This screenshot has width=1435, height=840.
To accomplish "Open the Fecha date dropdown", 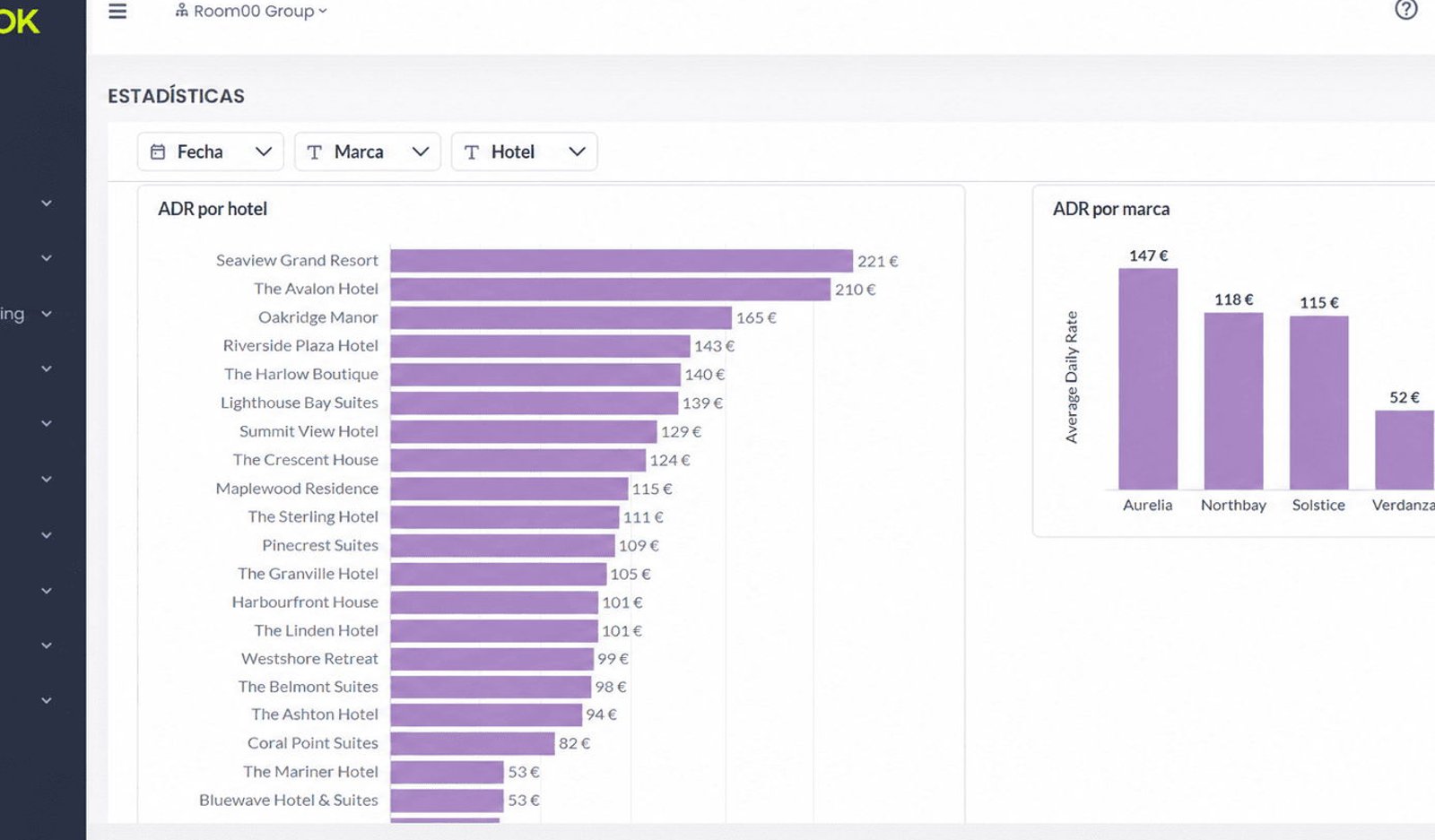I will 211,152.
